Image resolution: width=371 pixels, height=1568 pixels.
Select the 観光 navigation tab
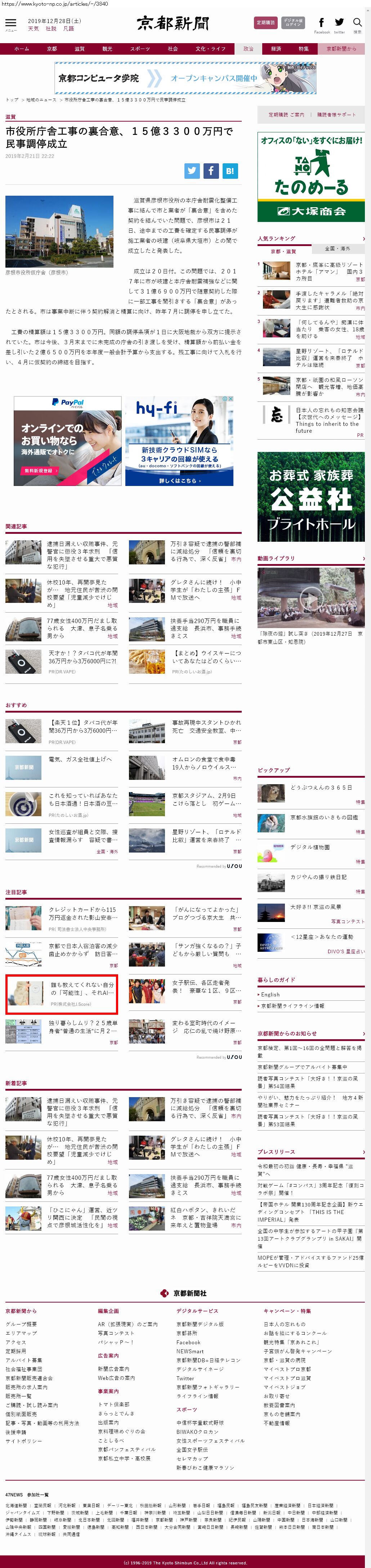point(107,49)
